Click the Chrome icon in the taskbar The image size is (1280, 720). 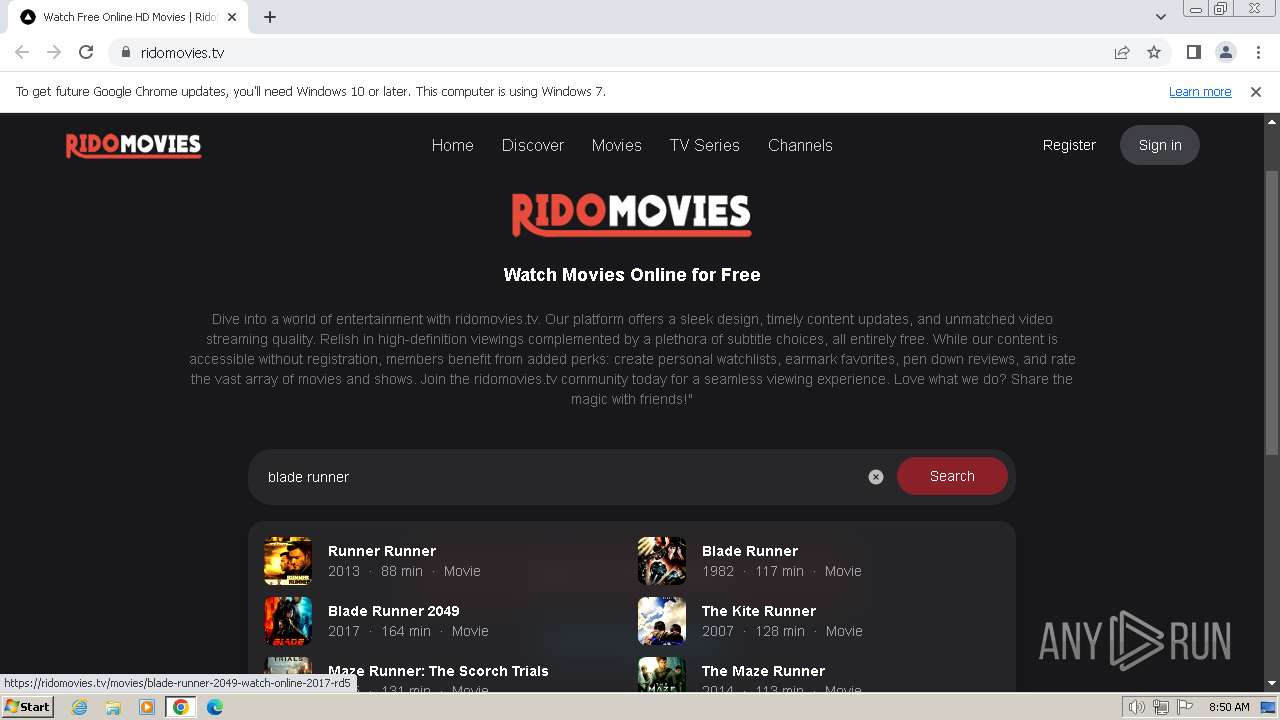[181, 707]
